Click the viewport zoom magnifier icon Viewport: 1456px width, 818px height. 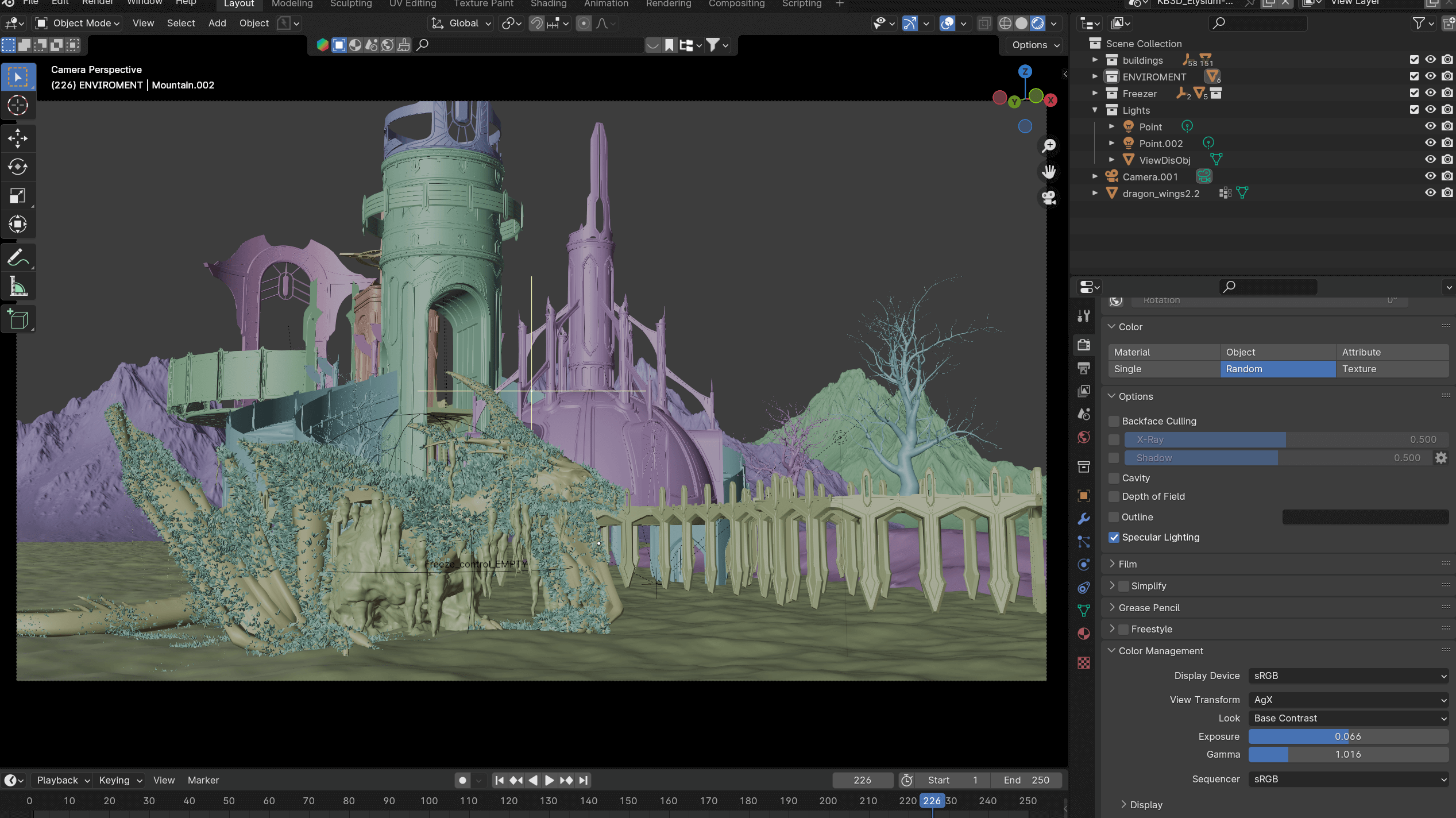[1049, 145]
